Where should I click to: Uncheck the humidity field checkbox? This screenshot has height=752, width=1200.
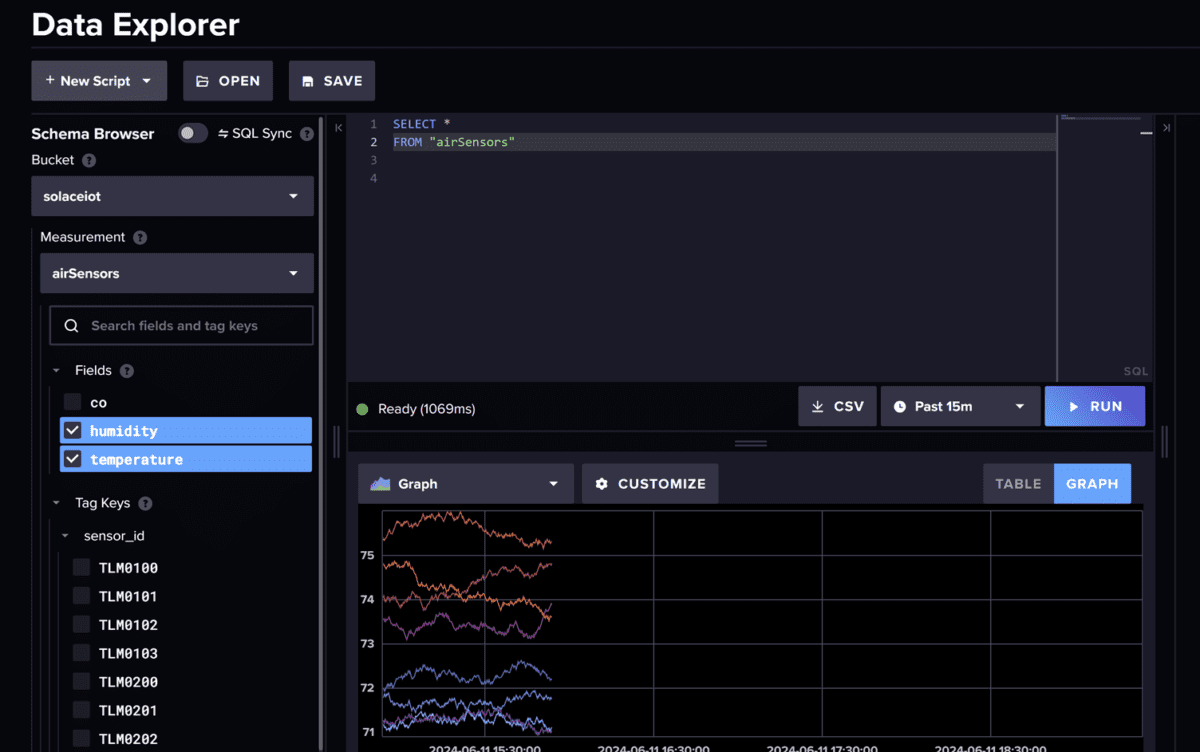click(73, 431)
